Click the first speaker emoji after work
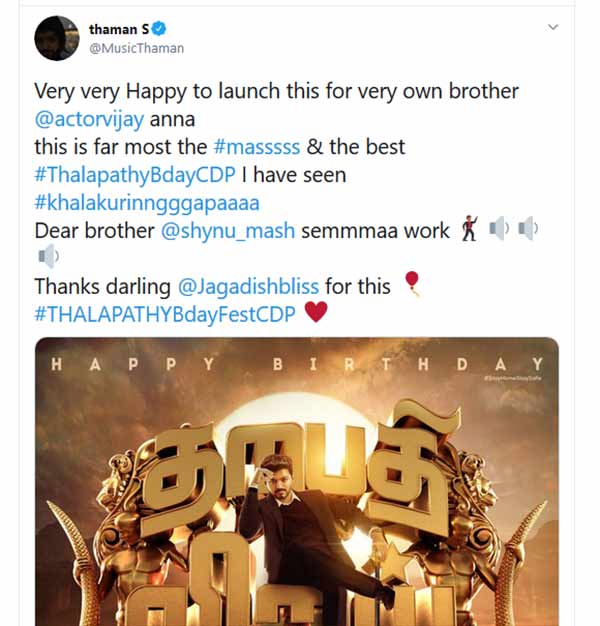600x626 pixels. (499, 230)
